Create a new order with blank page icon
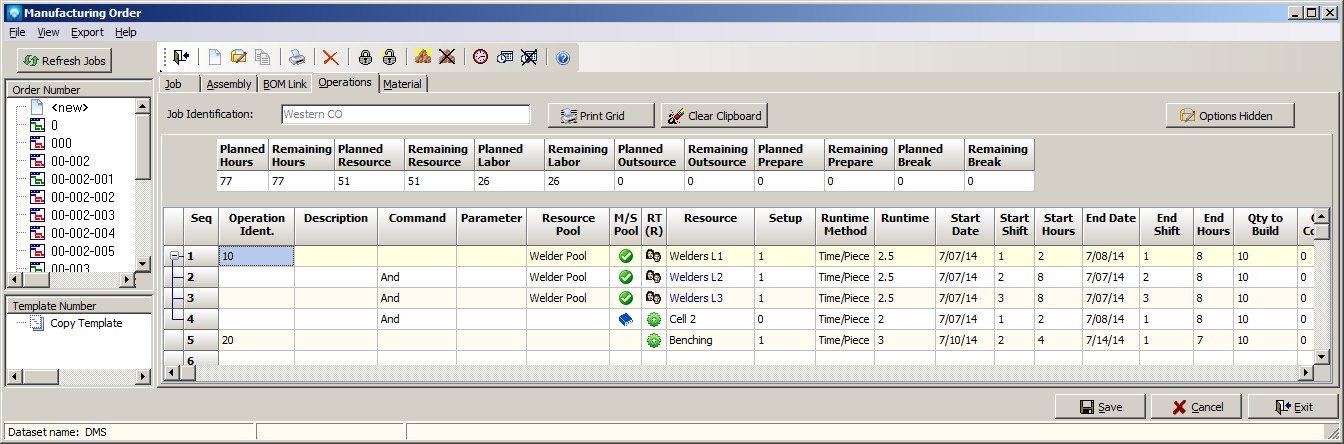 click(x=215, y=58)
